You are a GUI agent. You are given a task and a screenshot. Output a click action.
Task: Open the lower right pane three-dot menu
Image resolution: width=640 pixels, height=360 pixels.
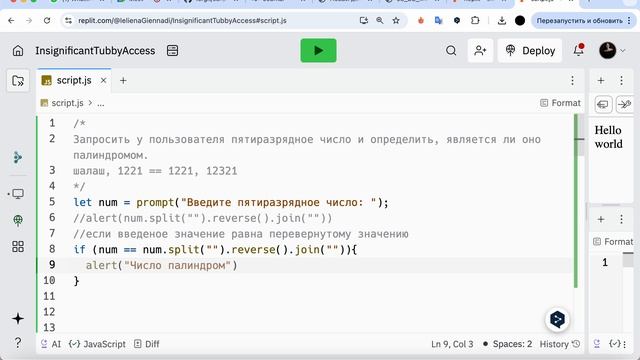(621, 219)
